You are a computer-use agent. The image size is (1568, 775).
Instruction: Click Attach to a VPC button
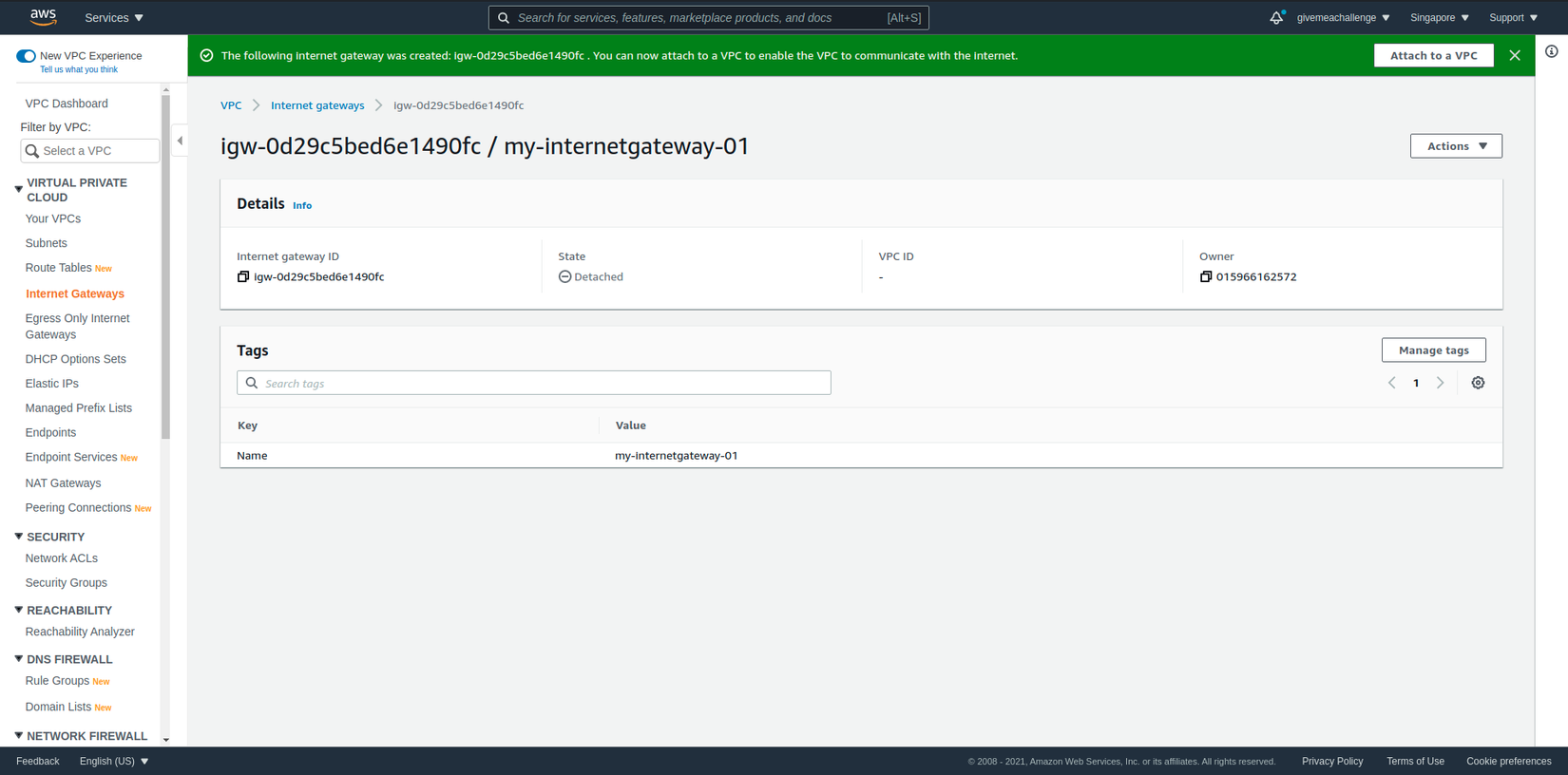coord(1433,55)
